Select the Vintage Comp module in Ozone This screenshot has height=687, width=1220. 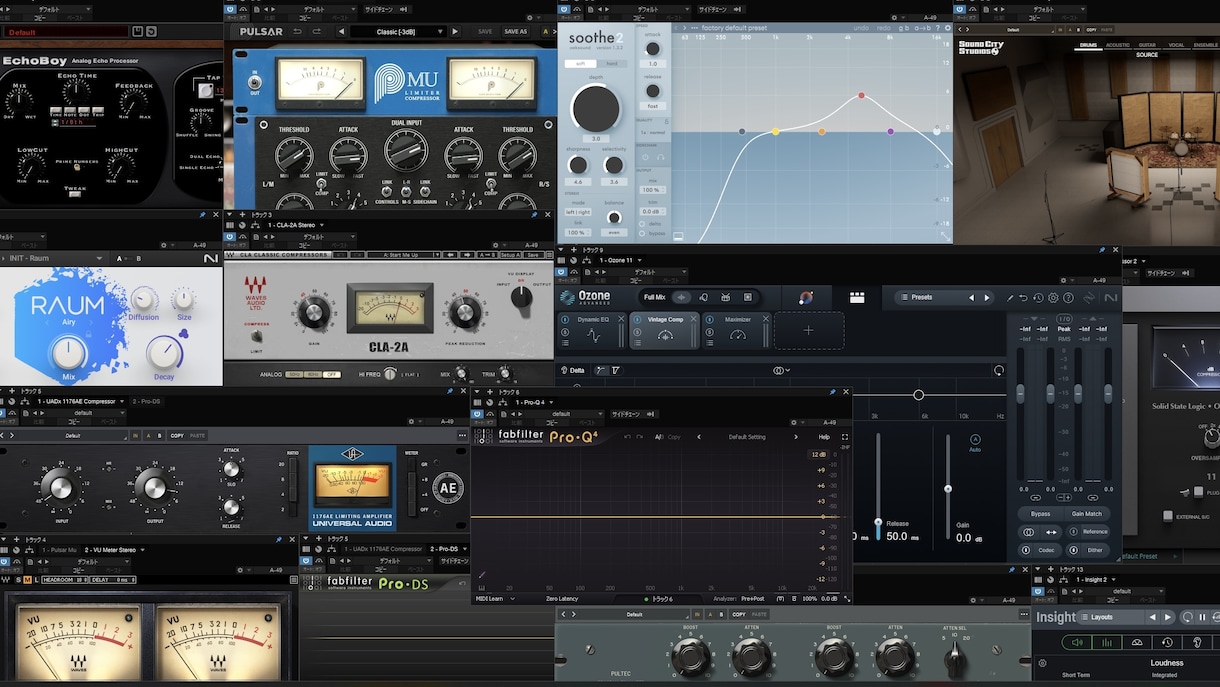coord(665,331)
